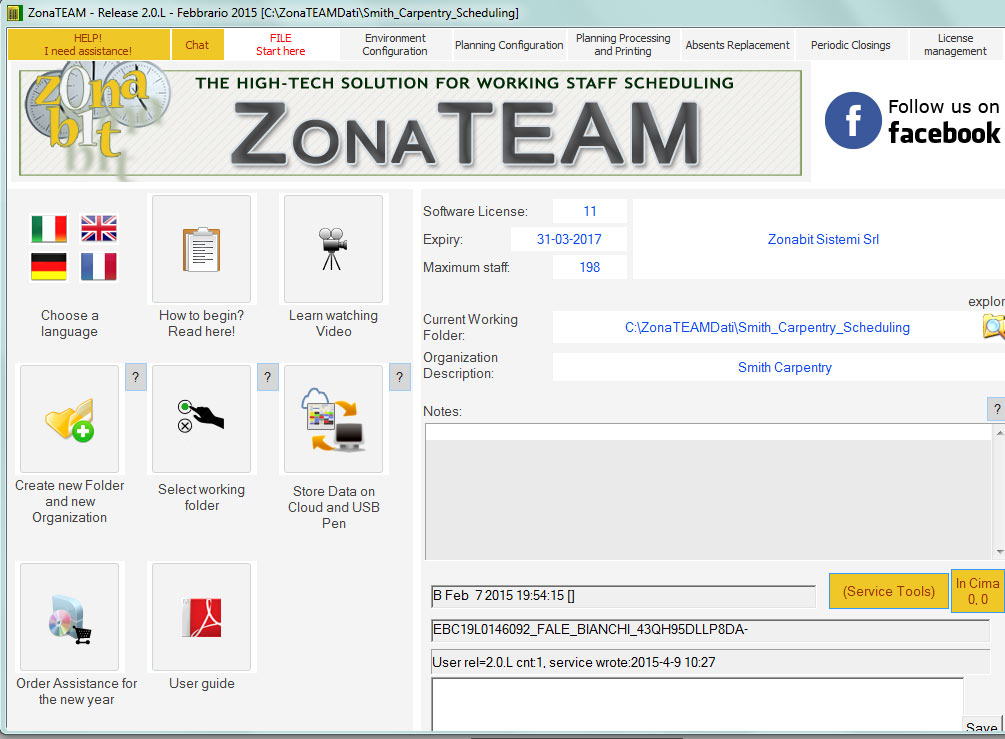Click the Create new Folder and new Organization label

(x=69, y=501)
